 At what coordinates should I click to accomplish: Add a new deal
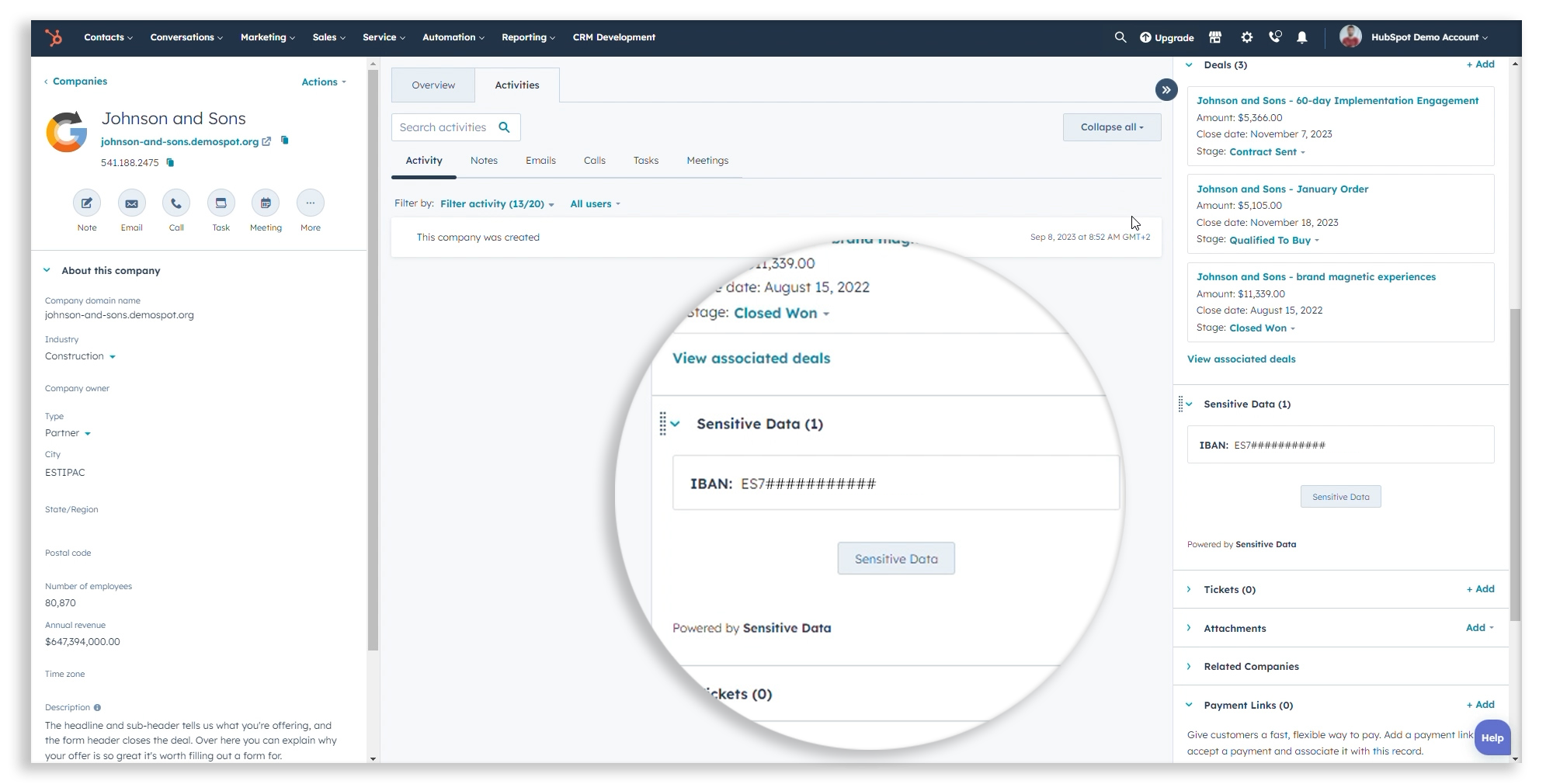[x=1480, y=64]
